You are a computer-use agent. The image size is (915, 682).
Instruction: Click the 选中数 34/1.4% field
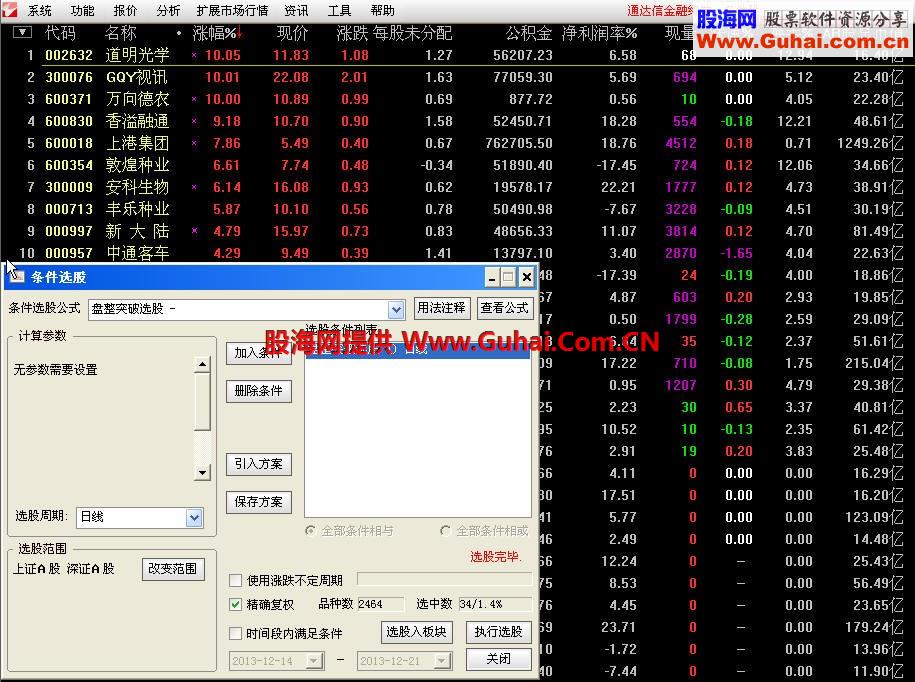tap(495, 604)
